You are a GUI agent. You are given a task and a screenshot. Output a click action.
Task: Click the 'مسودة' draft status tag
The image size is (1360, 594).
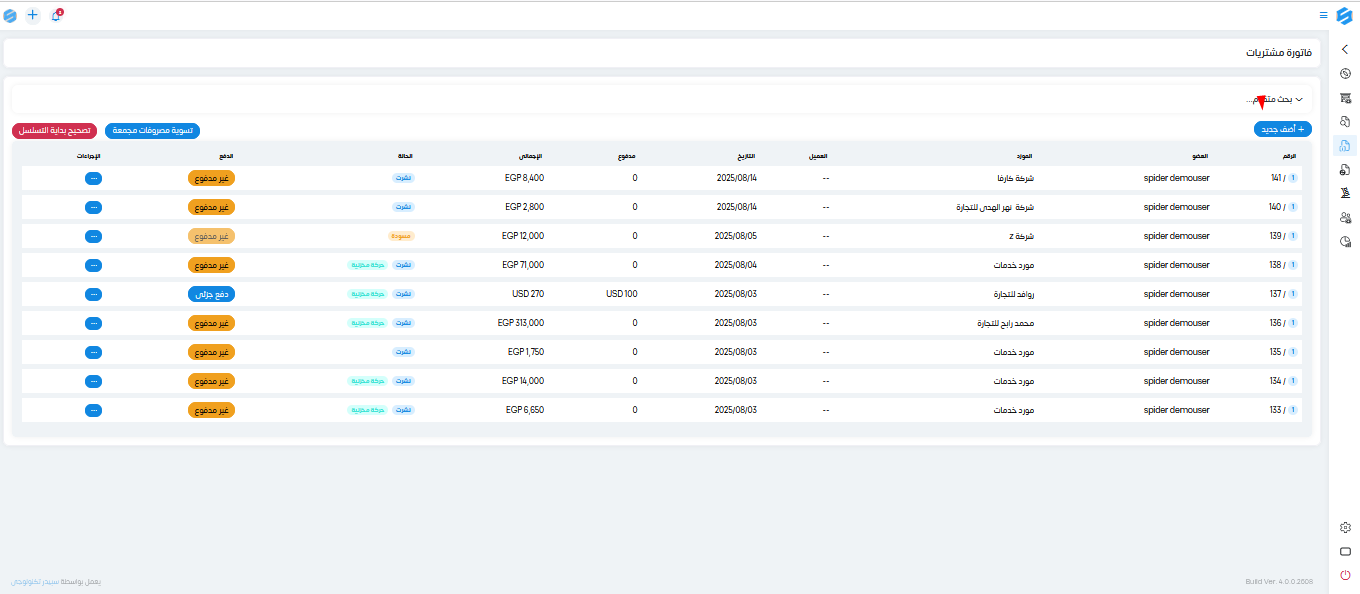coord(401,236)
